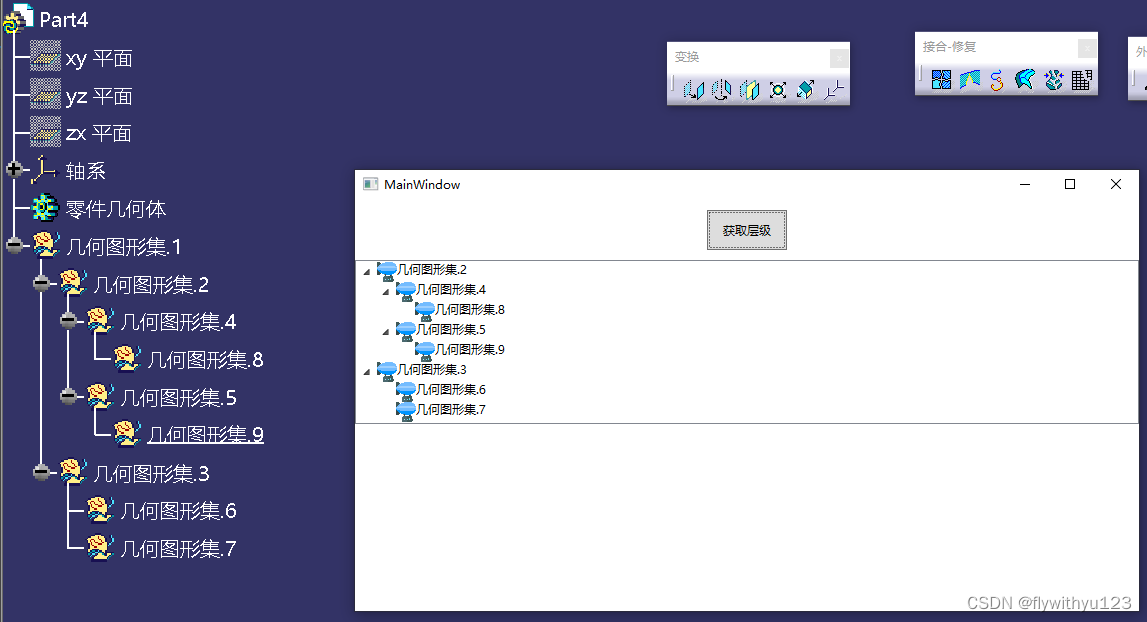This screenshot has width=1147, height=622.
Task: Select the xy 平面 tree node
Action: 98,59
